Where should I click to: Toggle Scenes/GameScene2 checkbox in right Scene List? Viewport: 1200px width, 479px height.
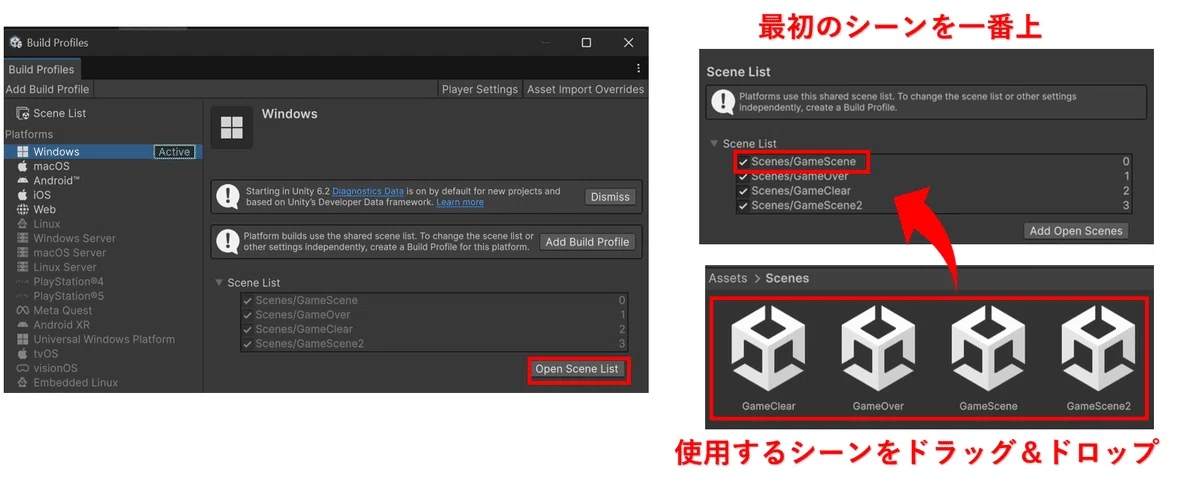pos(742,205)
